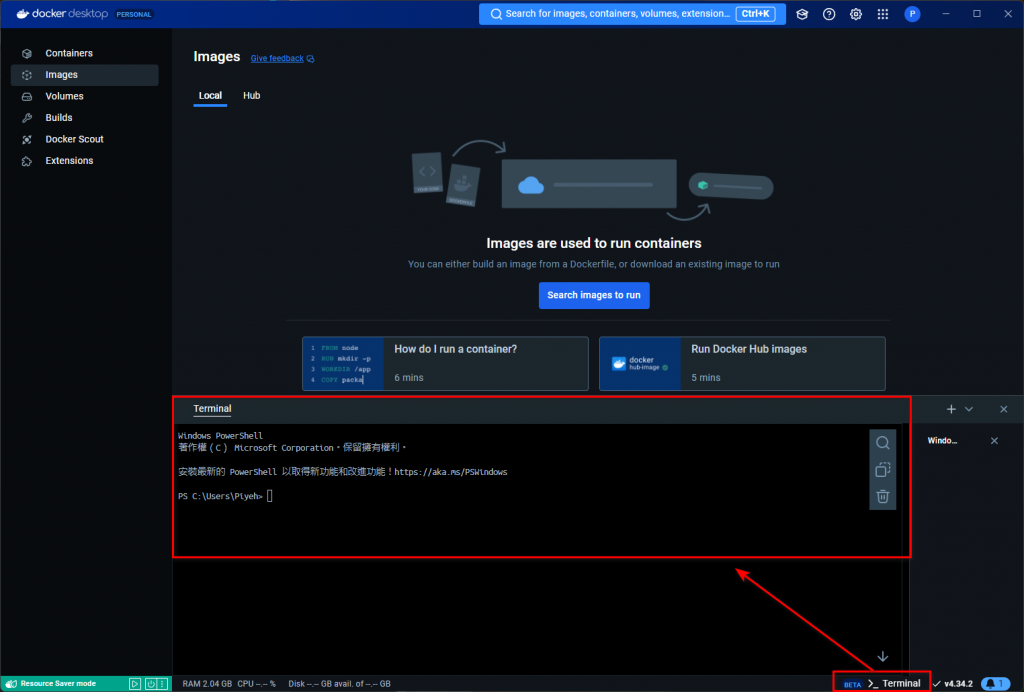
Task: Open the apps grid icon
Action: click(882, 14)
